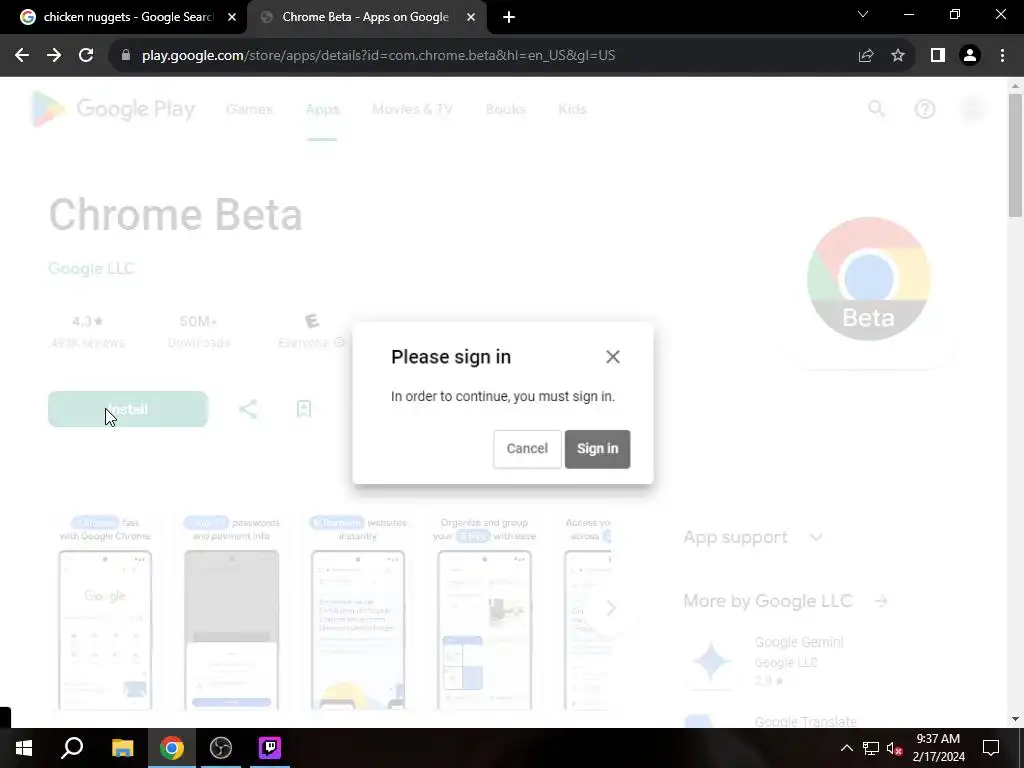Open the Games section
The image size is (1024, 768).
[249, 109]
